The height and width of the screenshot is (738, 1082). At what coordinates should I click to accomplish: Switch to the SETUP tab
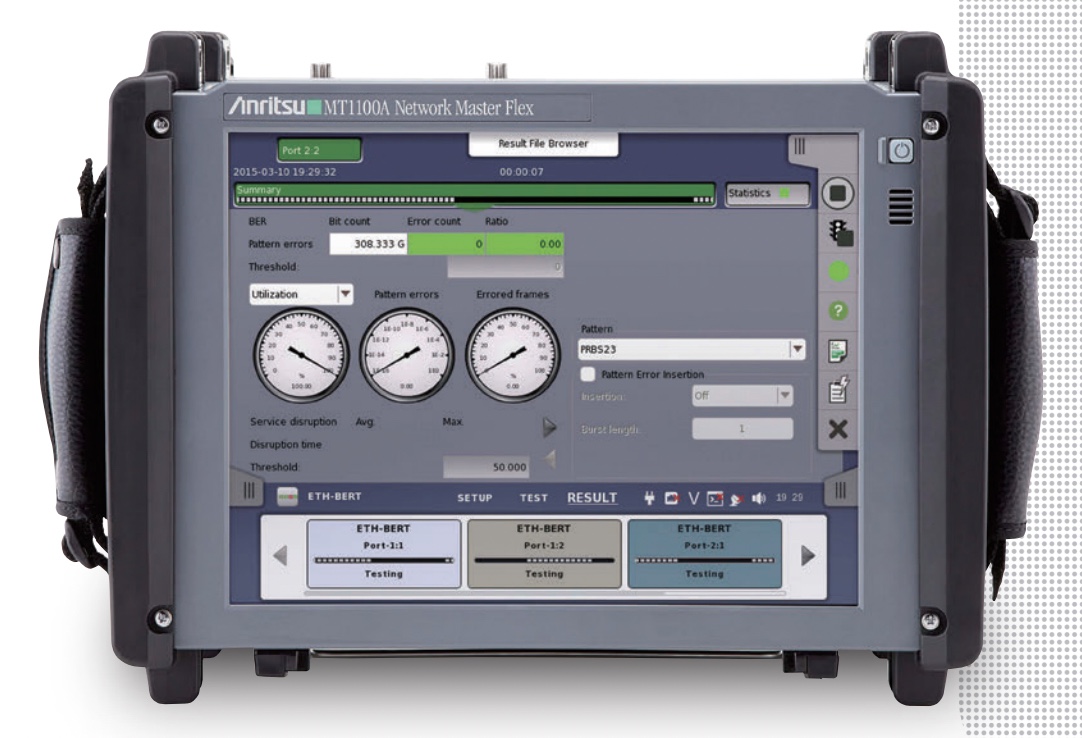tap(475, 498)
